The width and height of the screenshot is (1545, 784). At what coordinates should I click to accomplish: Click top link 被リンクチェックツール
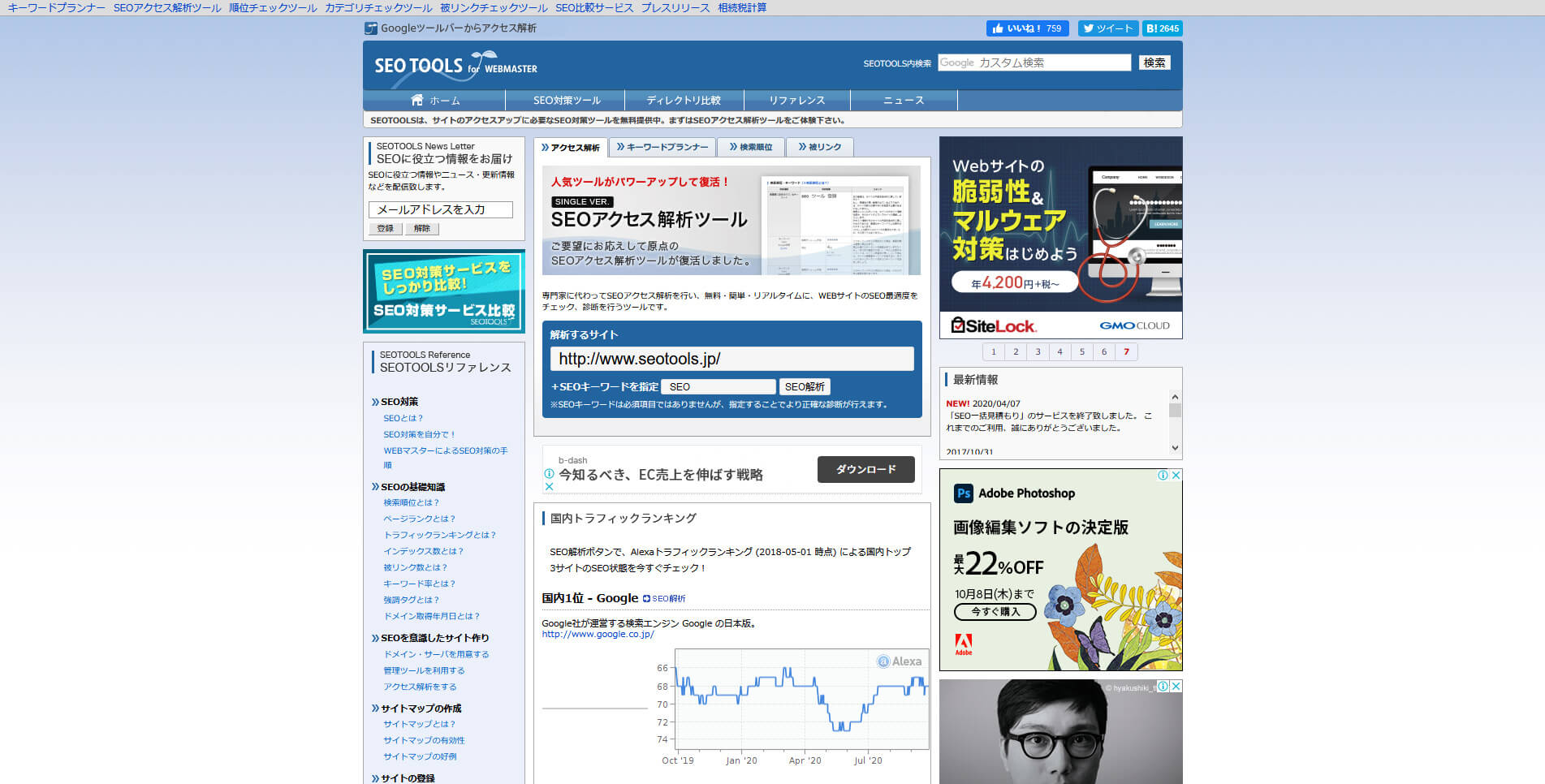(x=494, y=8)
